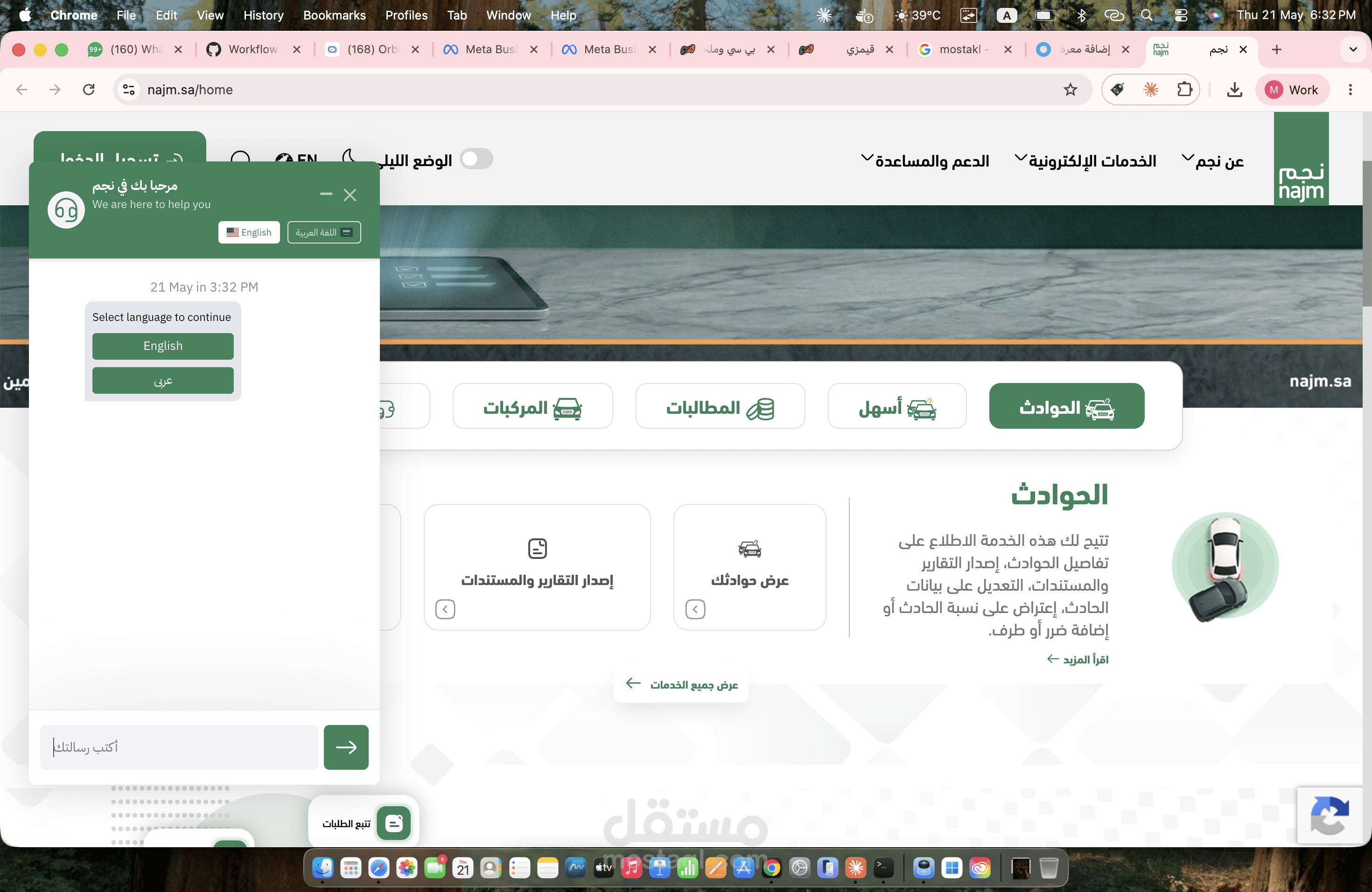Click arrow chevron on إصدار التقارير card
This screenshot has width=1372, height=892.
click(445, 609)
